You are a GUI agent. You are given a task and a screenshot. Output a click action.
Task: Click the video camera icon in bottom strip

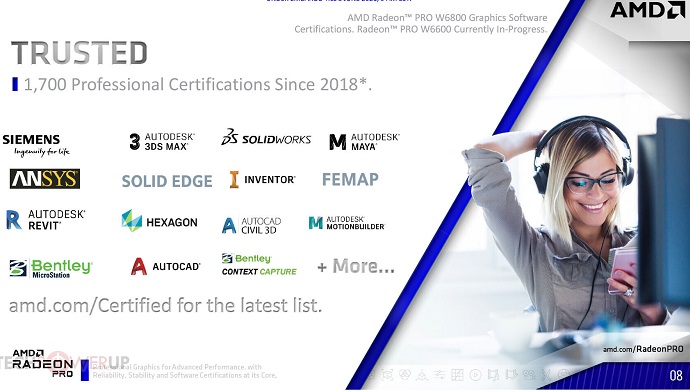point(529,375)
